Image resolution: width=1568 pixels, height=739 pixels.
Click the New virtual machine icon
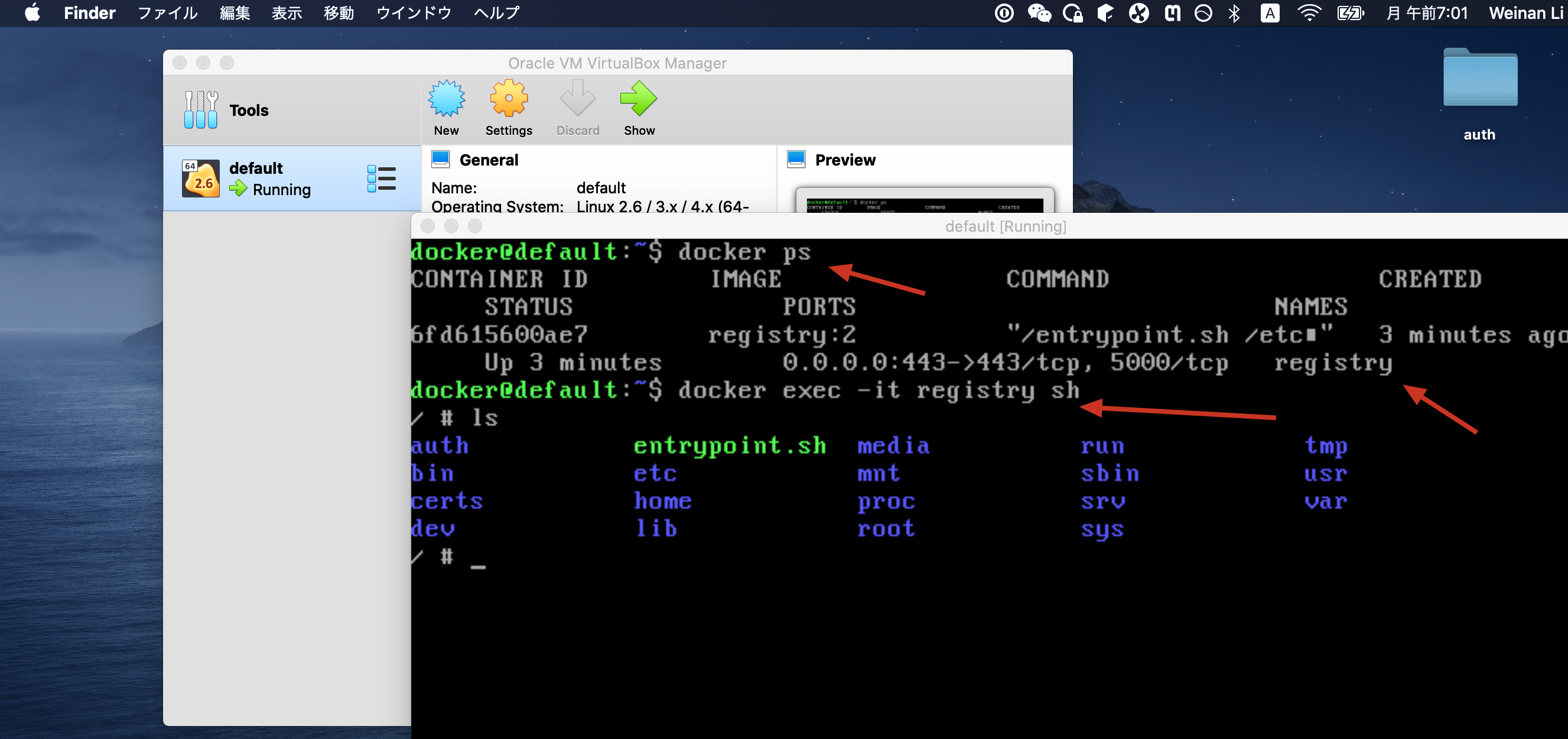click(x=446, y=99)
